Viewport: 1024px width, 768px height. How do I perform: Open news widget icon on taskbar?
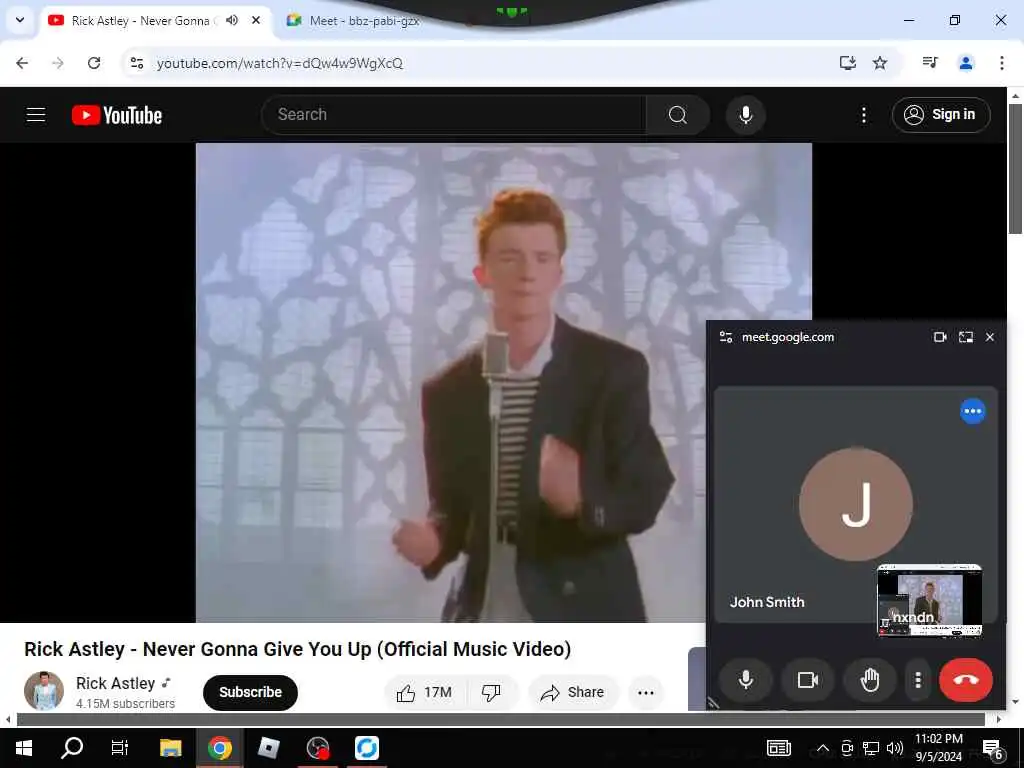(x=778, y=748)
